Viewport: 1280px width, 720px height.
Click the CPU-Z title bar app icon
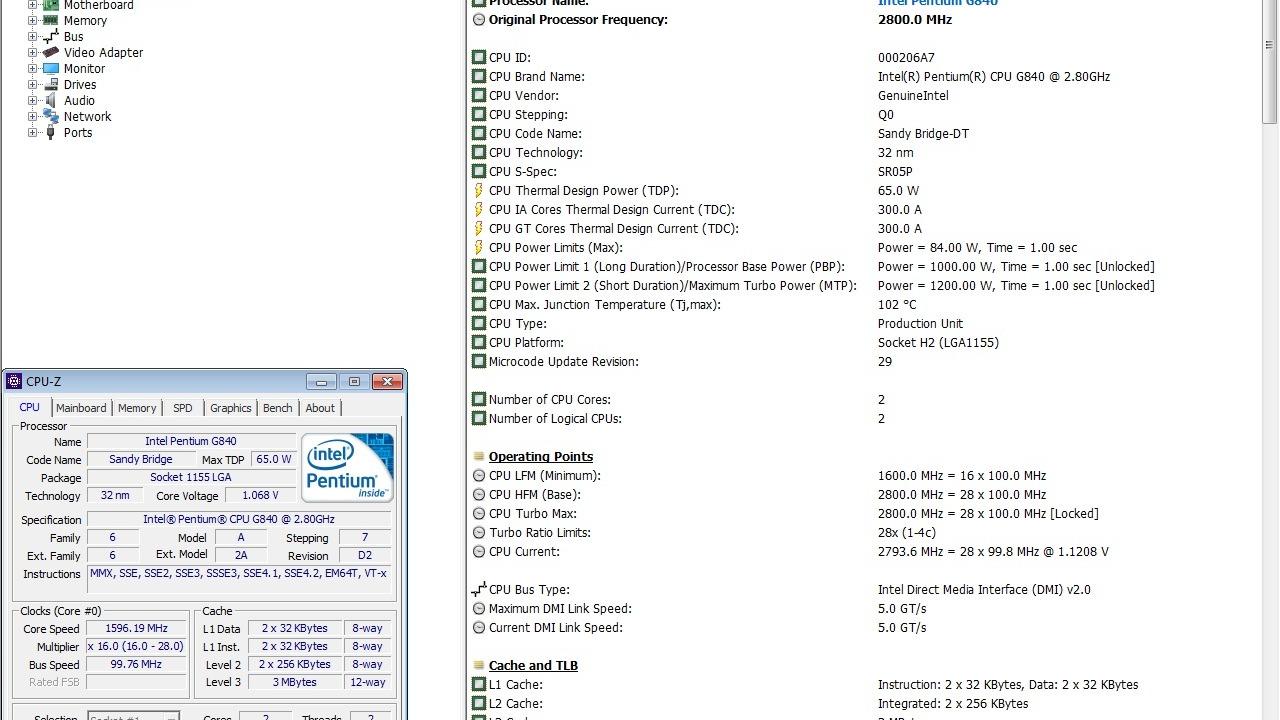click(x=14, y=381)
